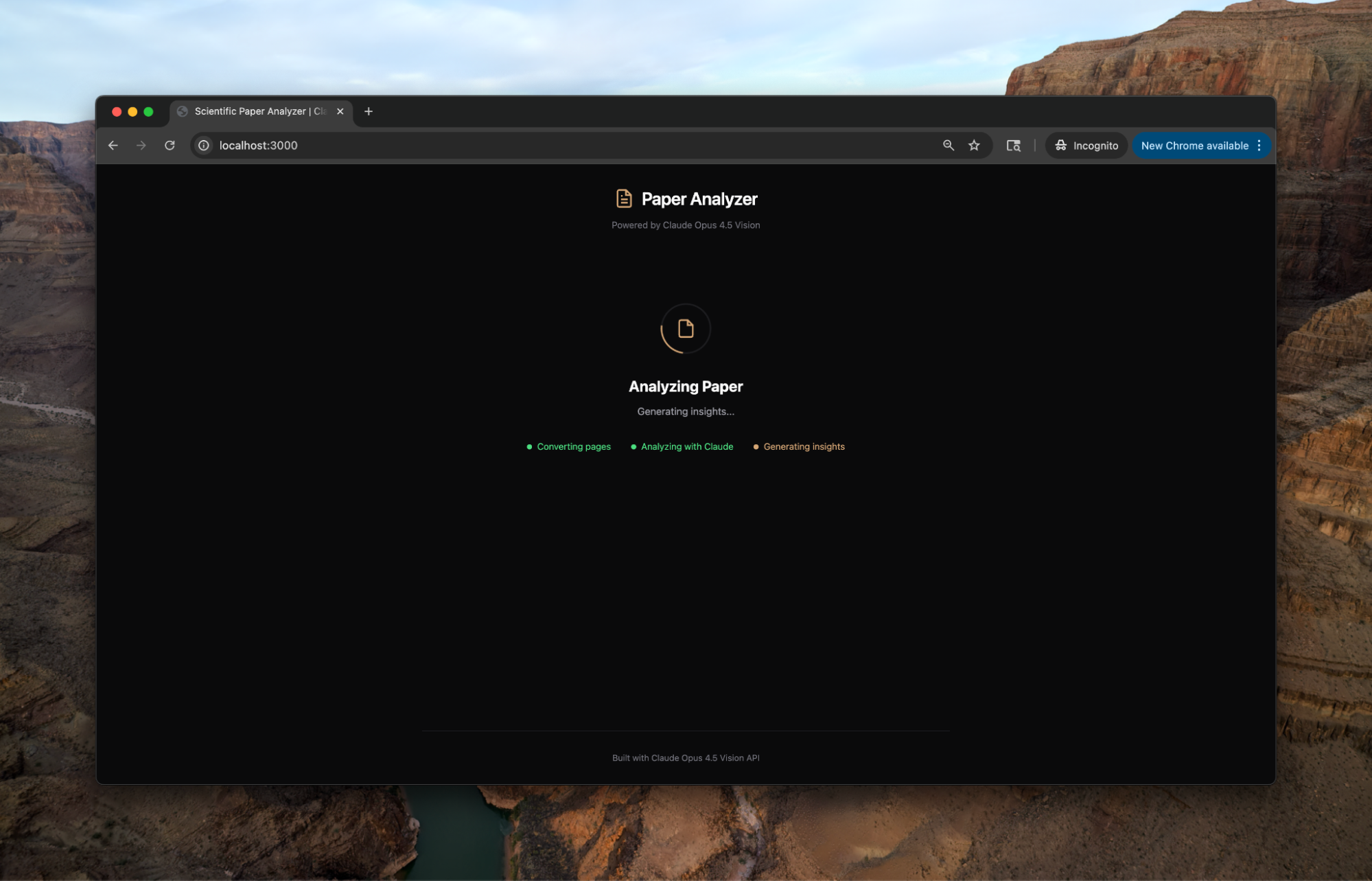Viewport: 1372px width, 881px height.
Task: View site information icon
Action: click(x=204, y=146)
